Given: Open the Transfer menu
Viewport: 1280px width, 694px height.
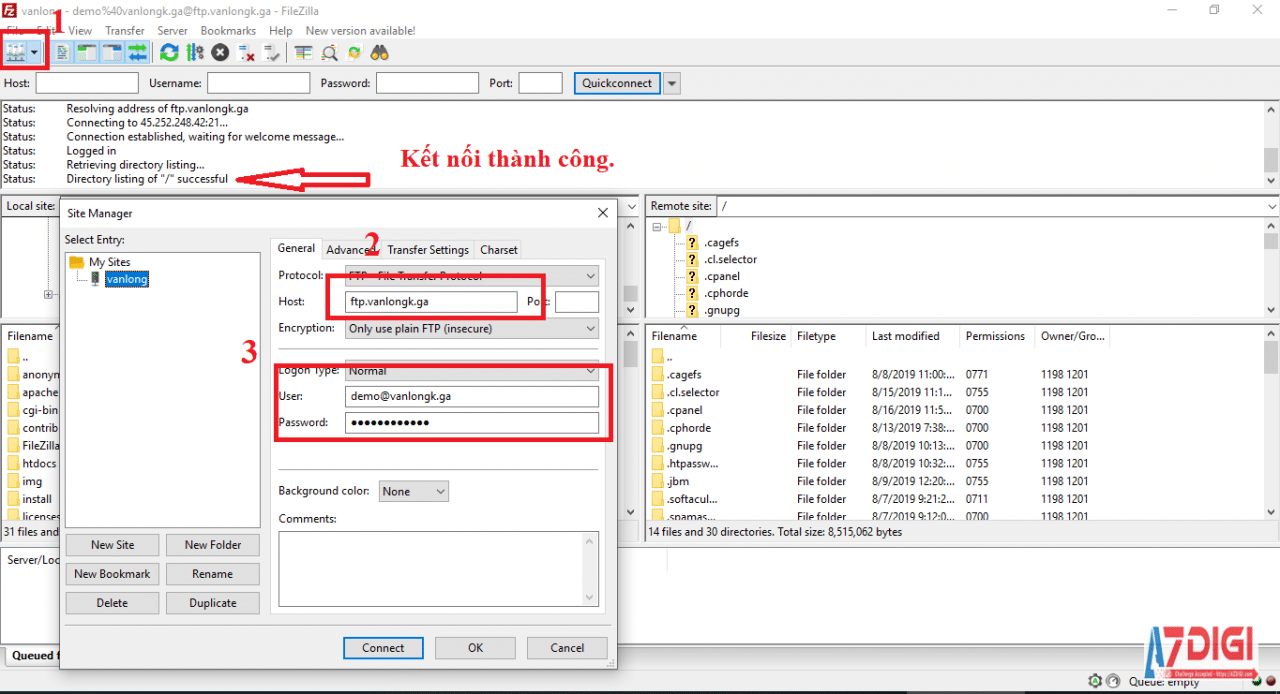Looking at the screenshot, I should (x=125, y=31).
